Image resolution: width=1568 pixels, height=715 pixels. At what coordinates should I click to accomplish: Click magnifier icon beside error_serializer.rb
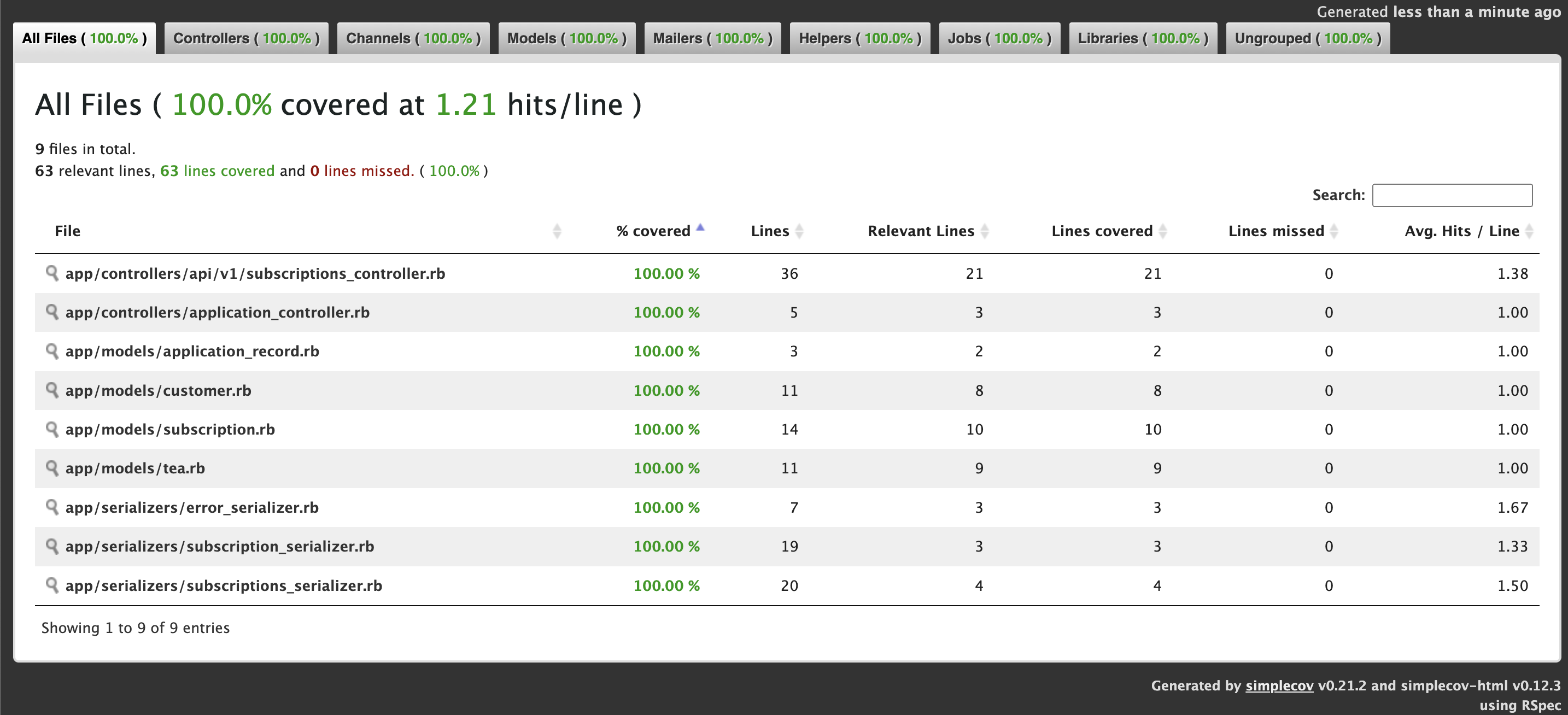(52, 507)
